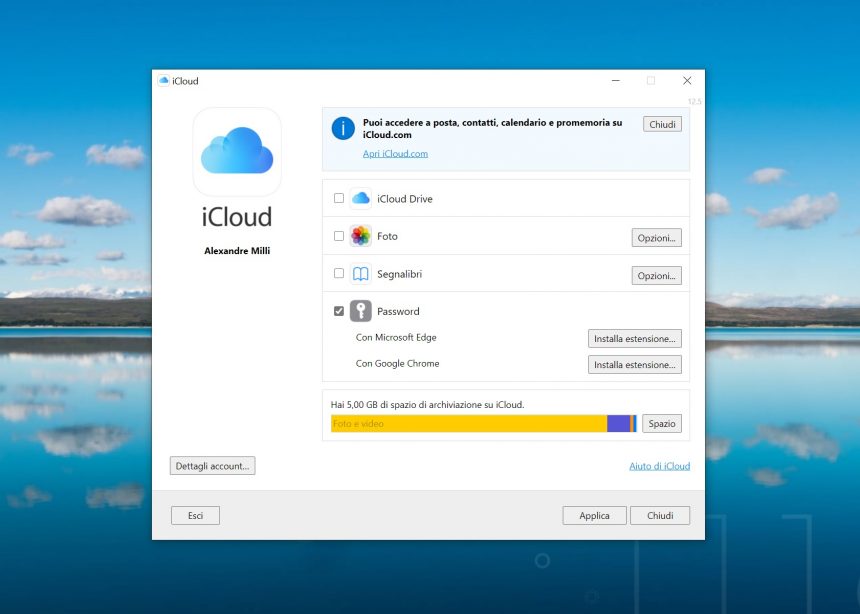Click the Esci sign-out button
The image size is (860, 614).
click(x=195, y=515)
